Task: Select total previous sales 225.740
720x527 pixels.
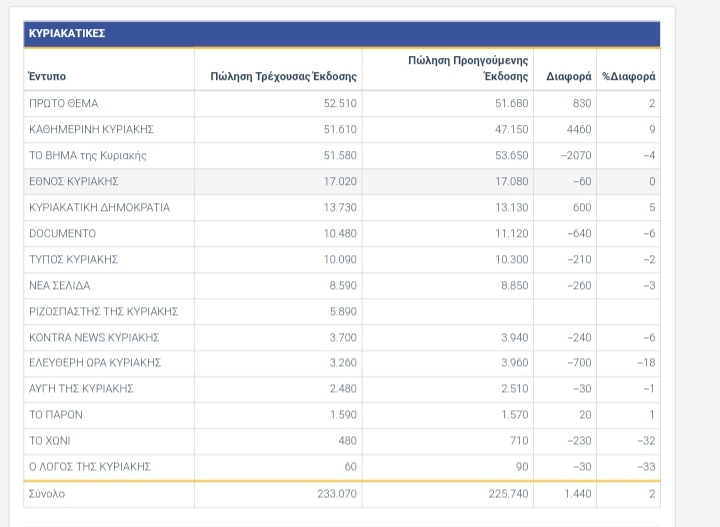Action: [508, 494]
